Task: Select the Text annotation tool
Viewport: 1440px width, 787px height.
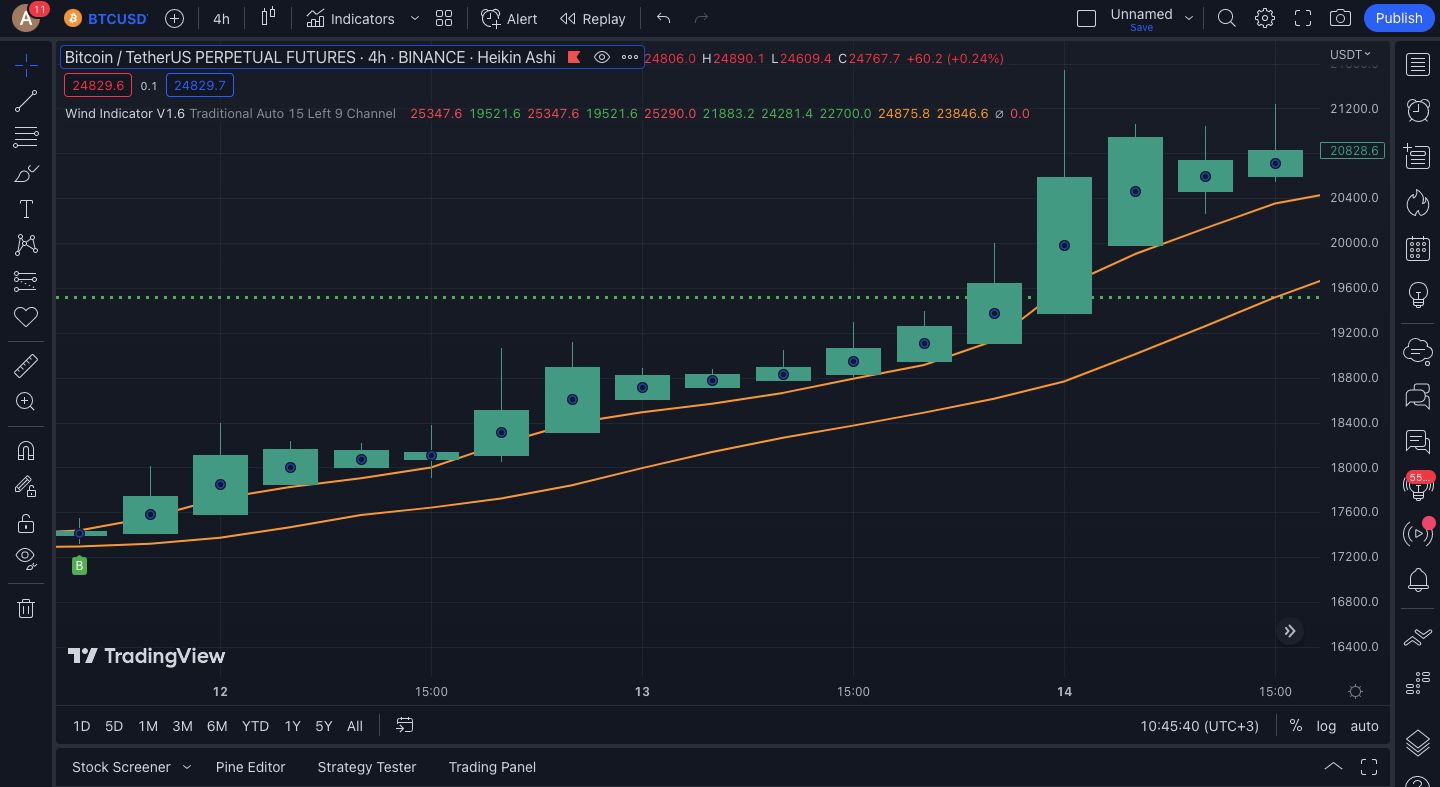Action: click(26, 209)
